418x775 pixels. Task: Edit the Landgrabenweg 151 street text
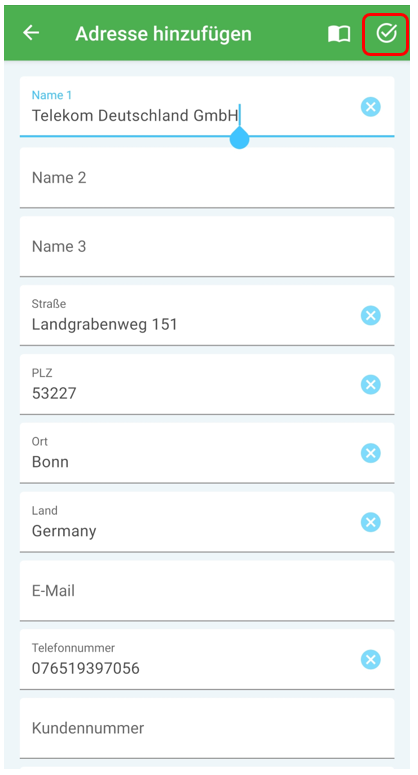coord(104,325)
